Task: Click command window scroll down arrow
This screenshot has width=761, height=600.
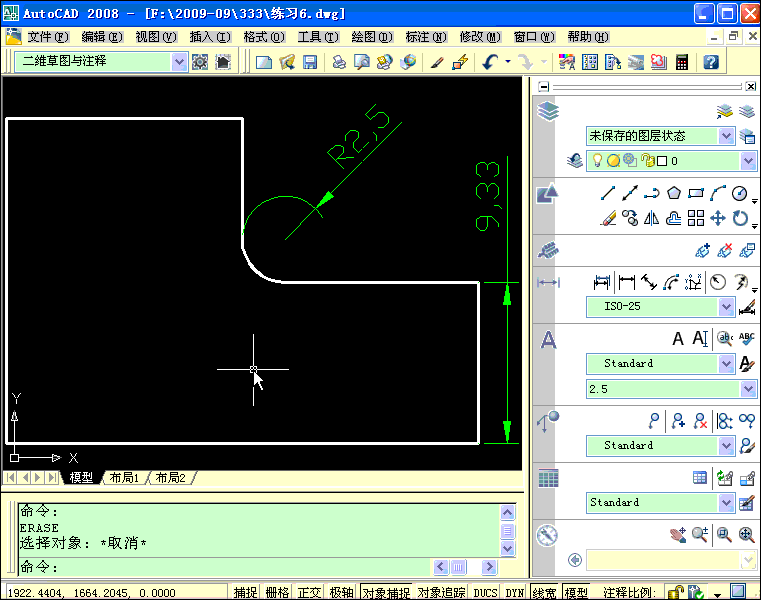Action: coord(507,549)
